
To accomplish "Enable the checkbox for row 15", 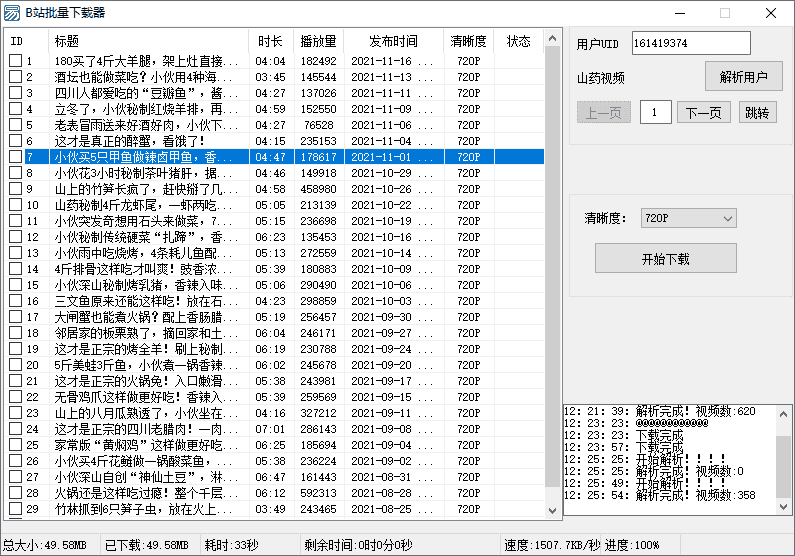I will coord(15,285).
